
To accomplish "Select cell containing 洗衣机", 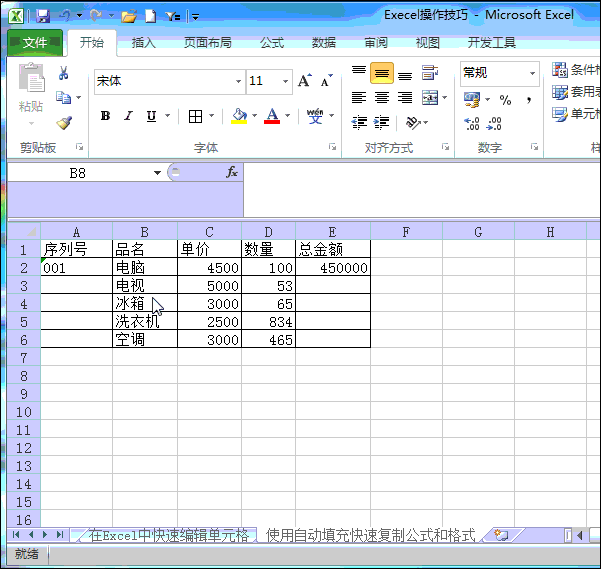I will point(145,321).
